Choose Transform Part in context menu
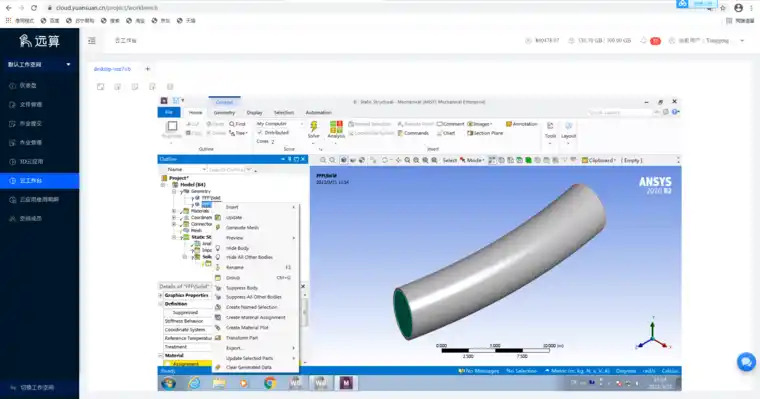The height and width of the screenshot is (399, 760). click(x=256, y=337)
